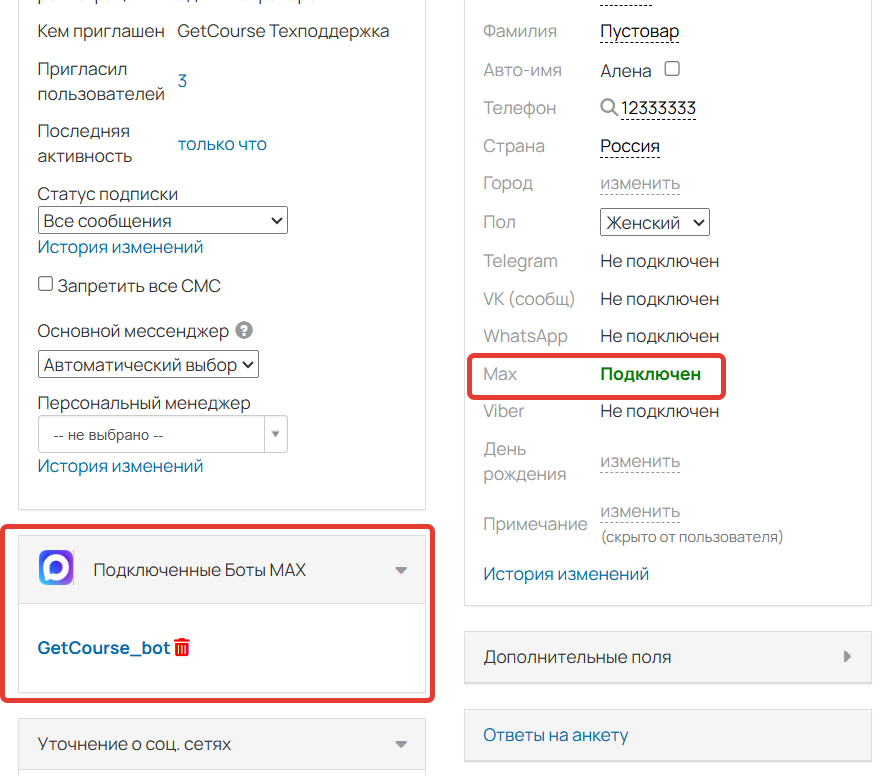Collapse the Подключенные Боты MAX panel
The width and height of the screenshot is (896, 776).
[x=400, y=568]
